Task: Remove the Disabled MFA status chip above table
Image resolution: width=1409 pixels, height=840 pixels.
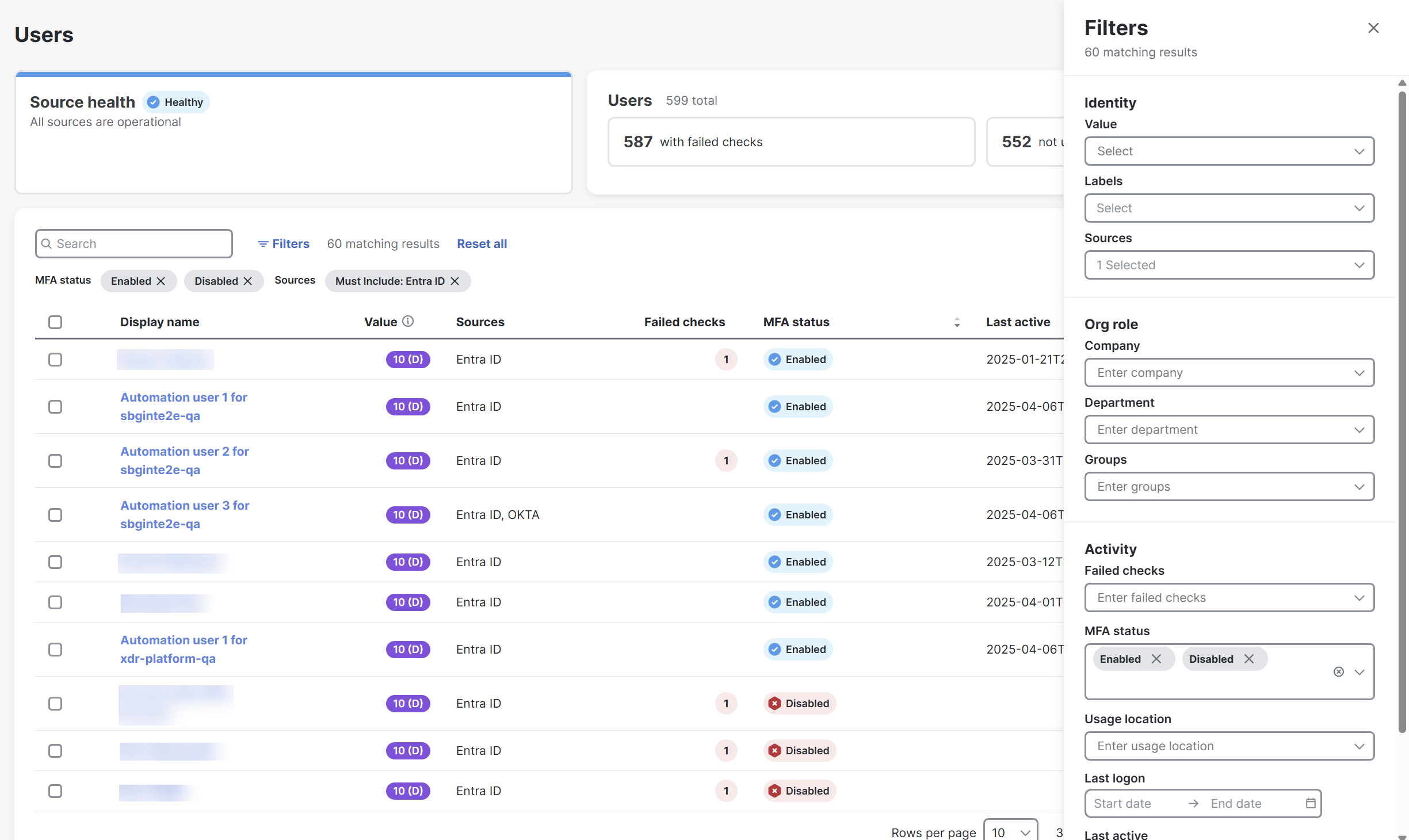Action: pyautogui.click(x=248, y=281)
